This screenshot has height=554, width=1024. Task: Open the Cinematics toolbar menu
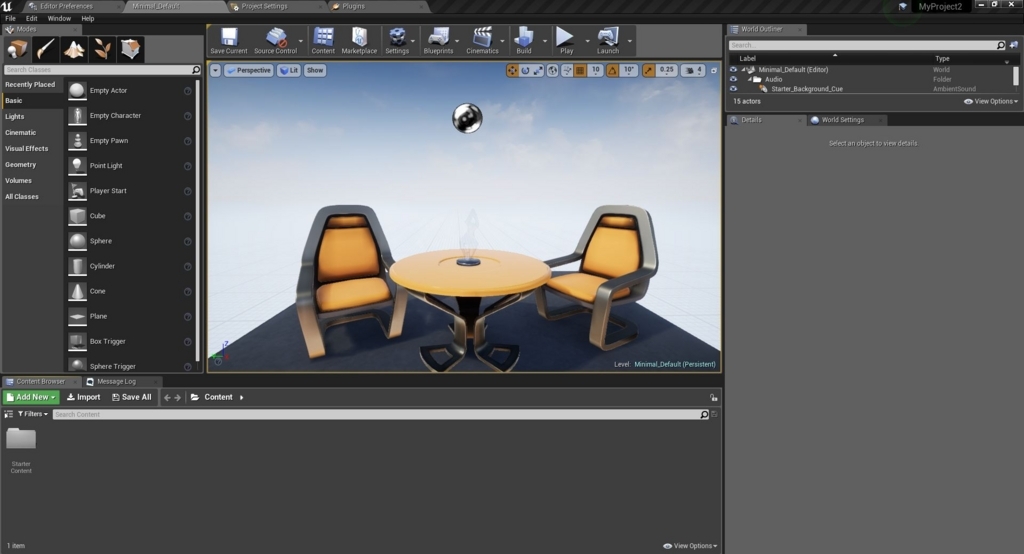482,41
